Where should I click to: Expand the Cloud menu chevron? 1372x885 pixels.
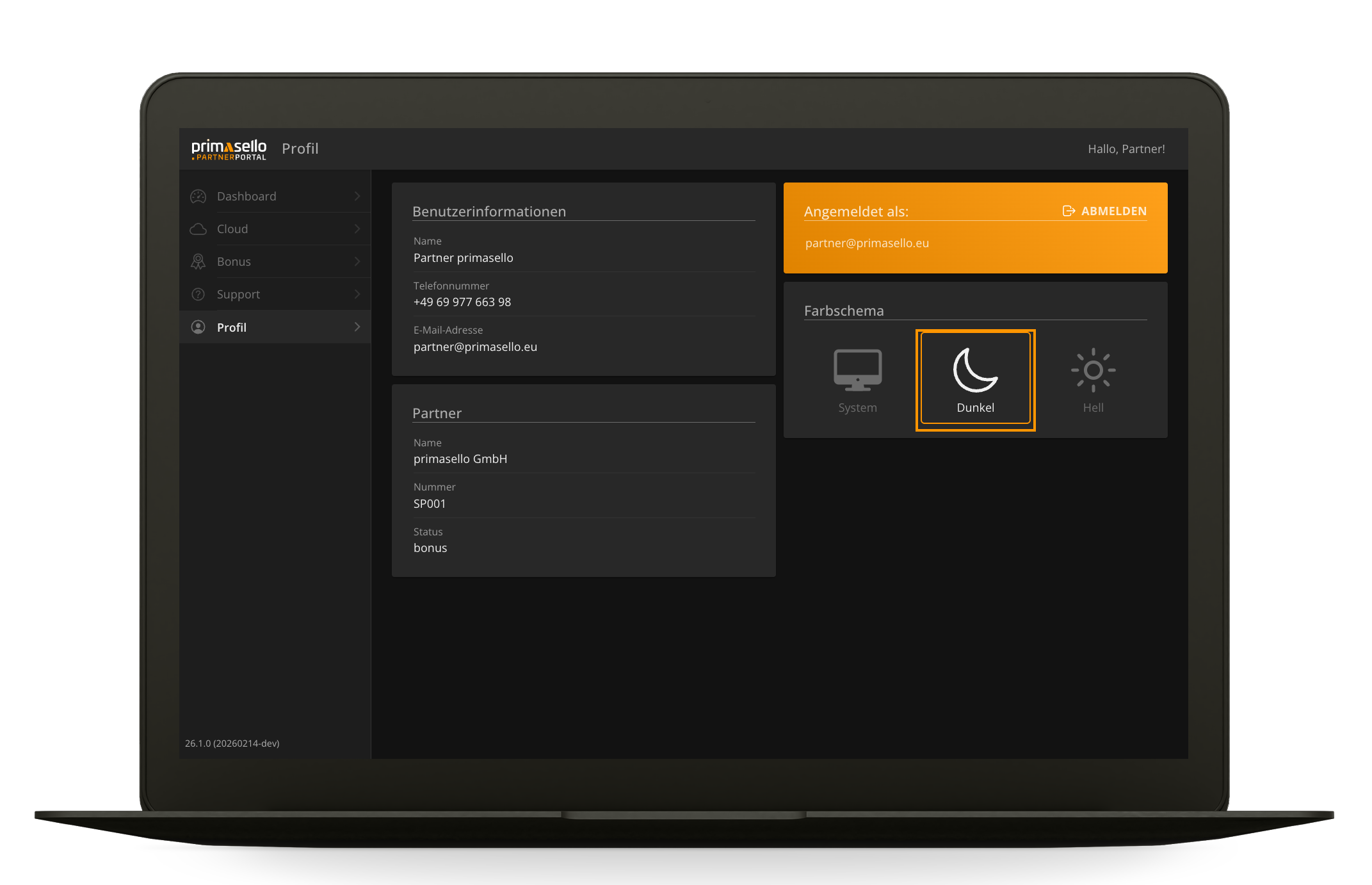(357, 229)
